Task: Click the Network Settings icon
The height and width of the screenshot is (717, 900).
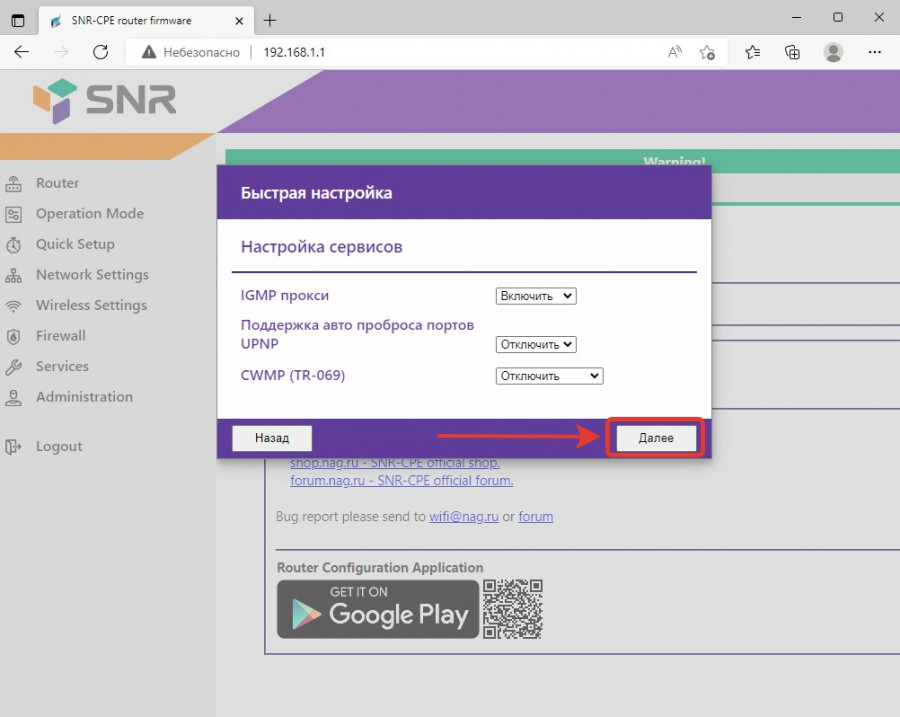Action: click(14, 275)
